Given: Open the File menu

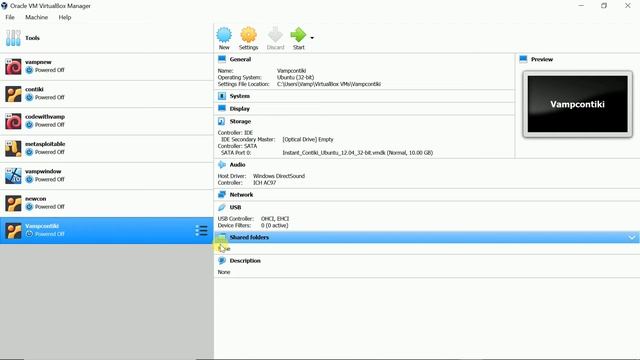Looking at the screenshot, I should pos(10,17).
